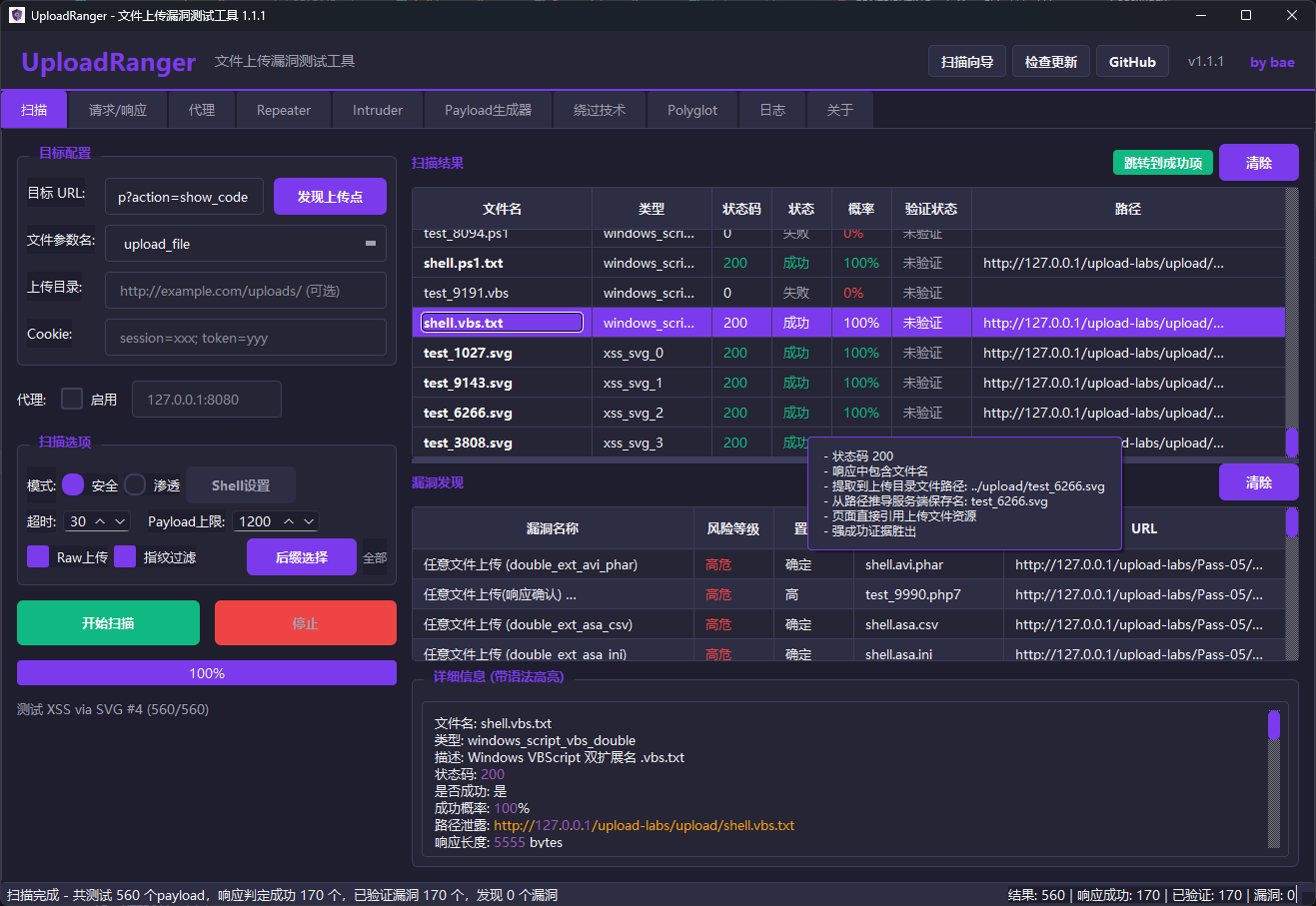Decrease the Payload limit with down arrow
1316x906 pixels.
click(x=309, y=521)
